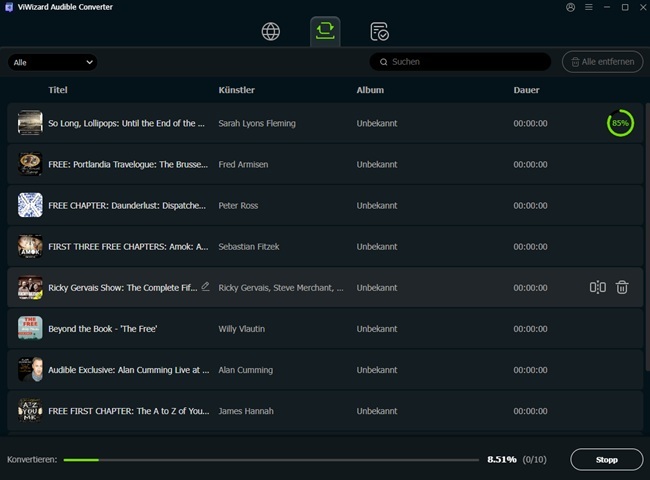Delete the Ricky Gervais Show entry
The height and width of the screenshot is (480, 650).
click(622, 287)
